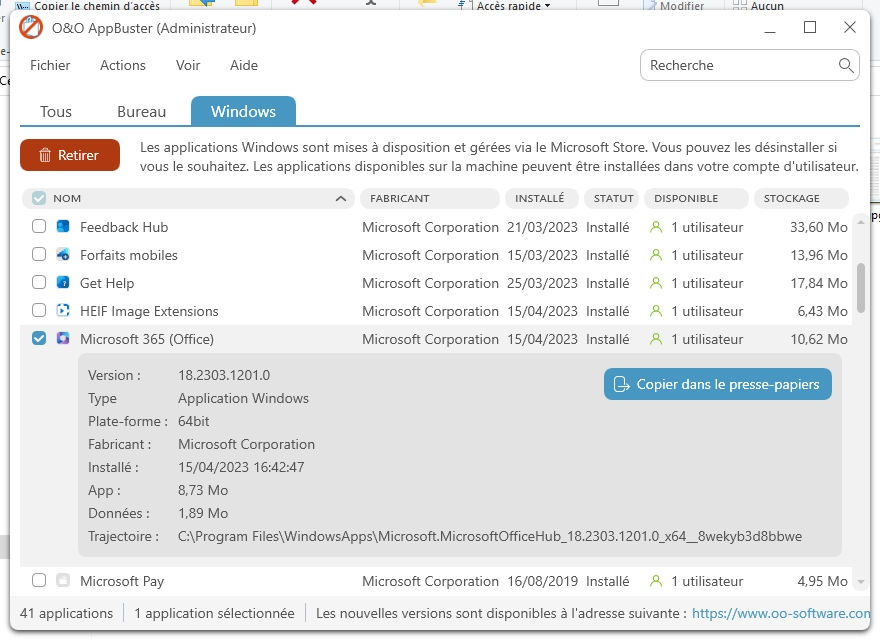880x640 pixels.
Task: Click the Microsoft 365 (Office) app icon
Action: point(63,339)
